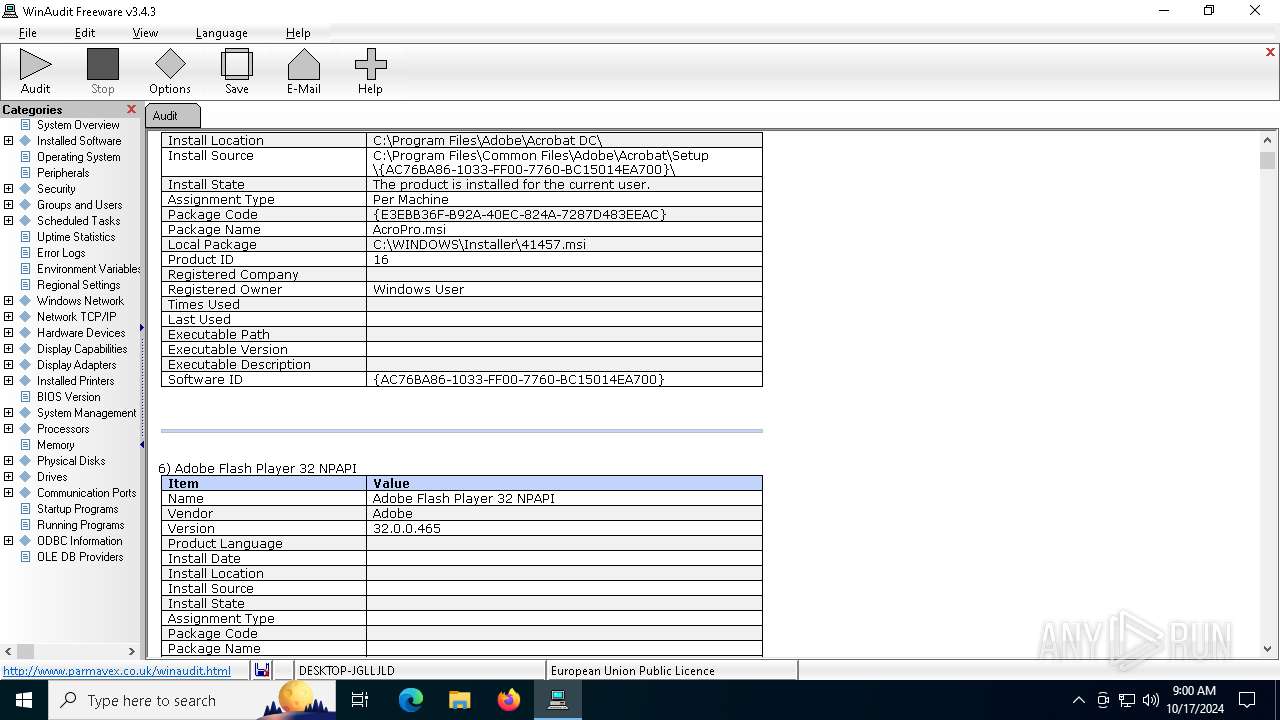
Task: Expand the Display Capabilities node
Action: [9, 349]
